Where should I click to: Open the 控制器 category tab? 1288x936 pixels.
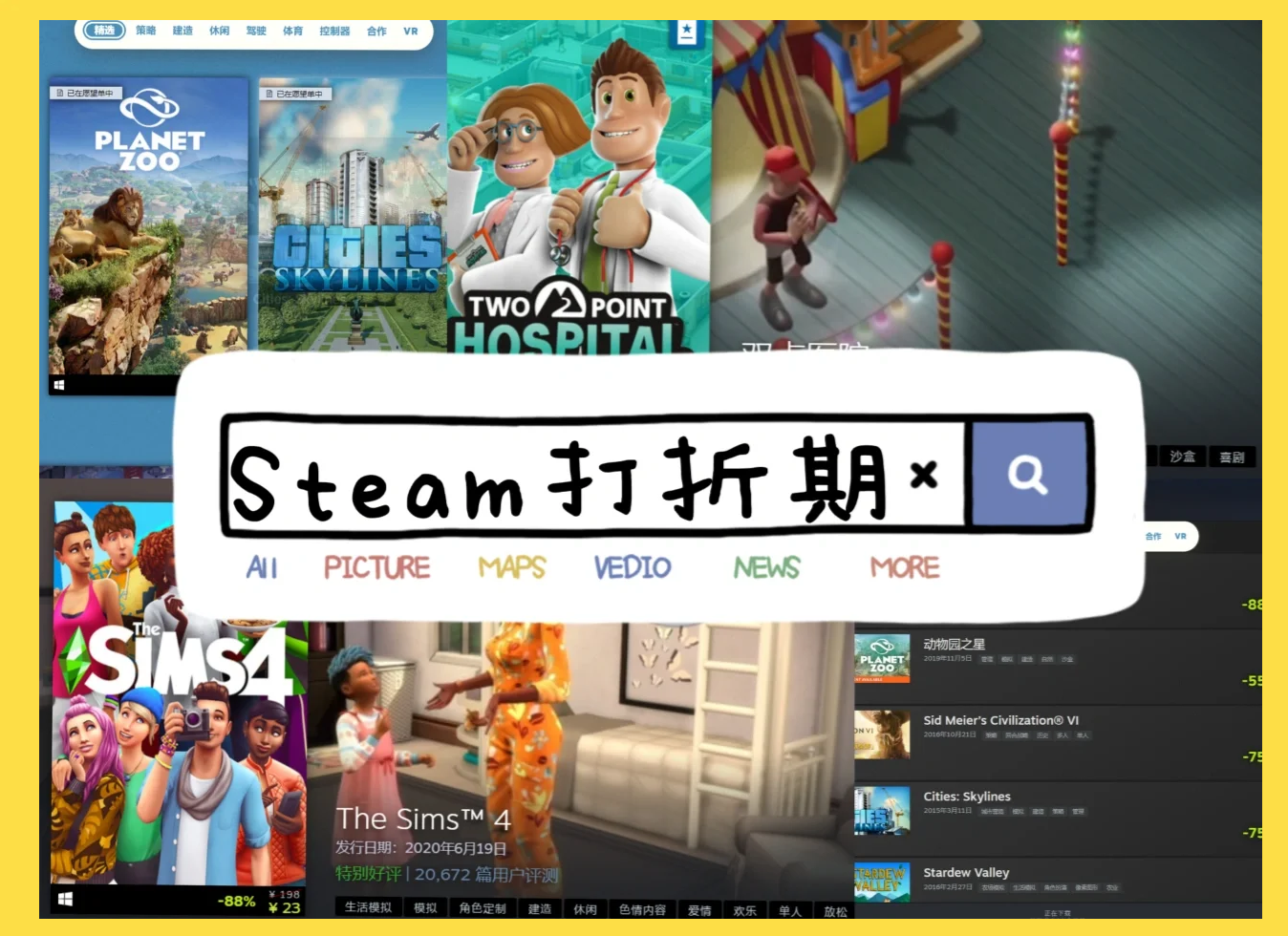coord(334,31)
